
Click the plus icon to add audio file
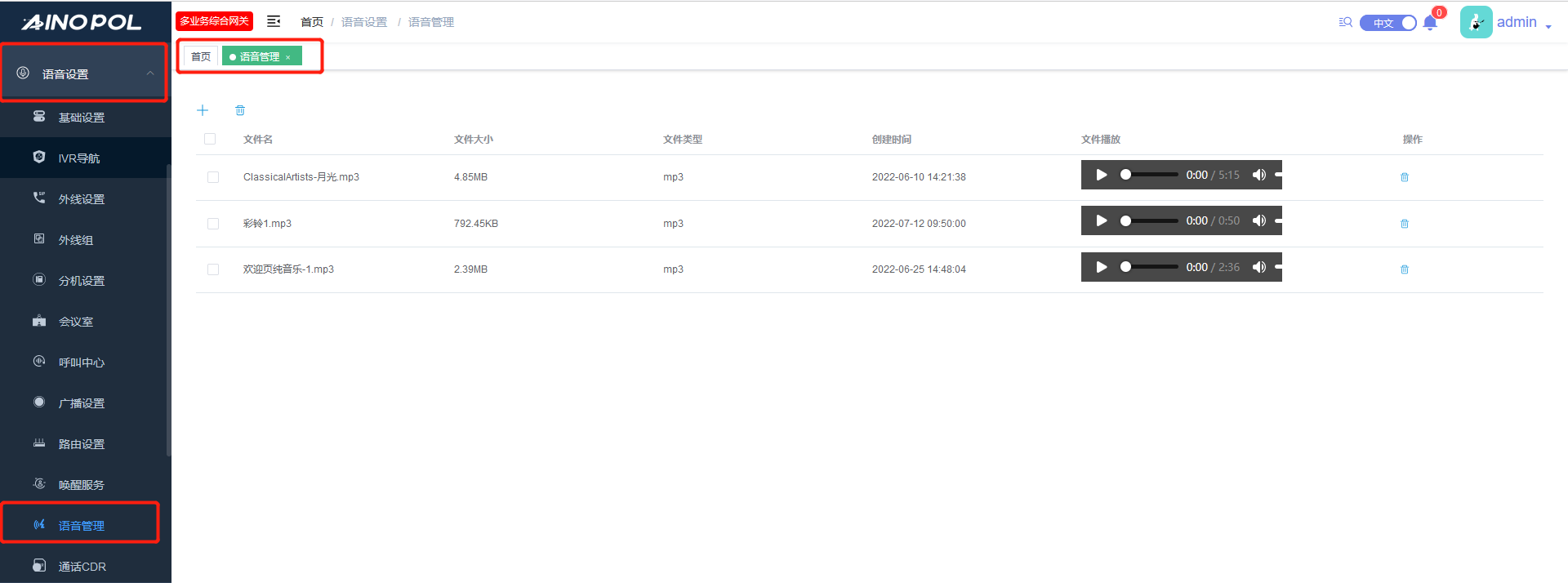click(x=203, y=110)
